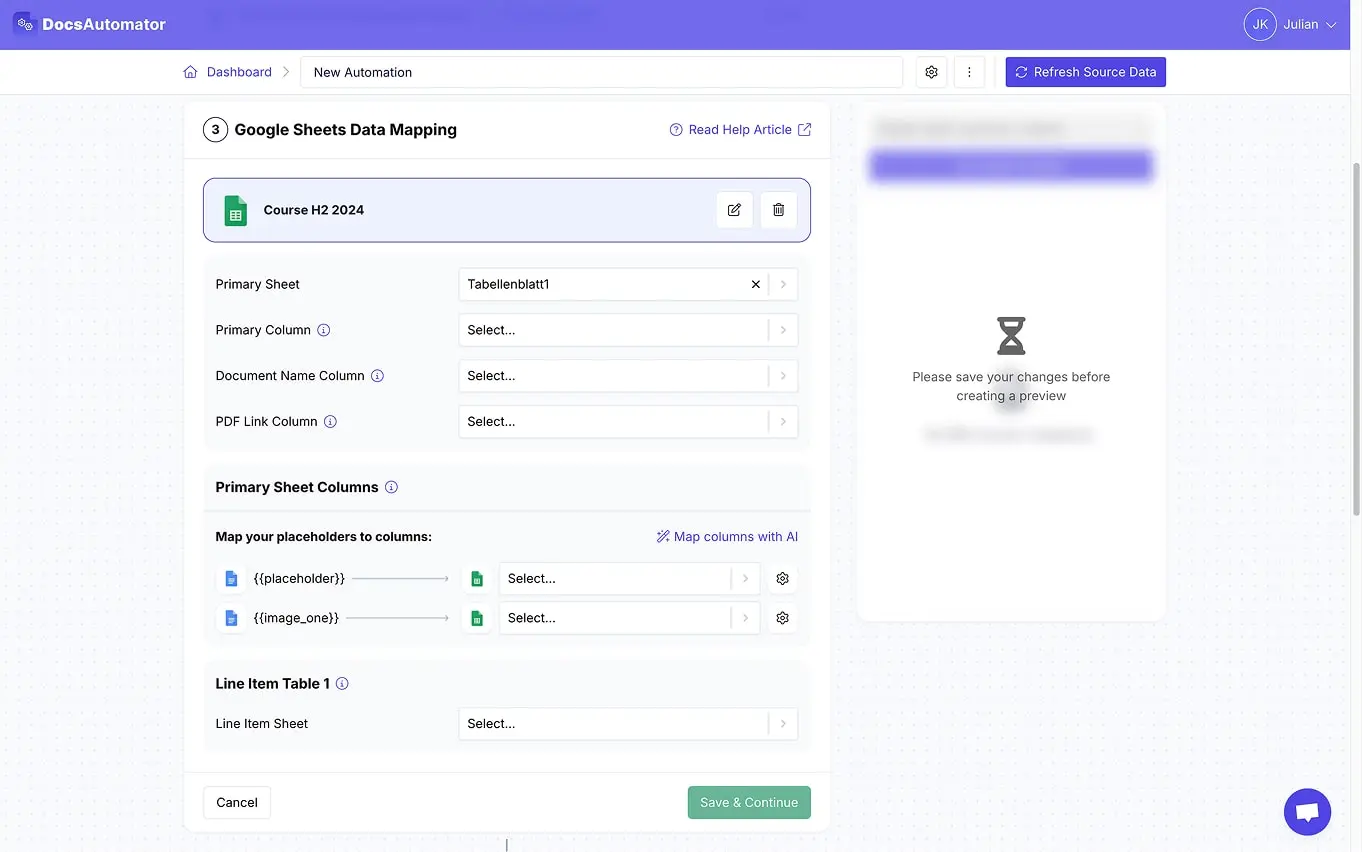This screenshot has height=852, width=1362.
Task: Click Refresh Source Data
Action: 1085,71
